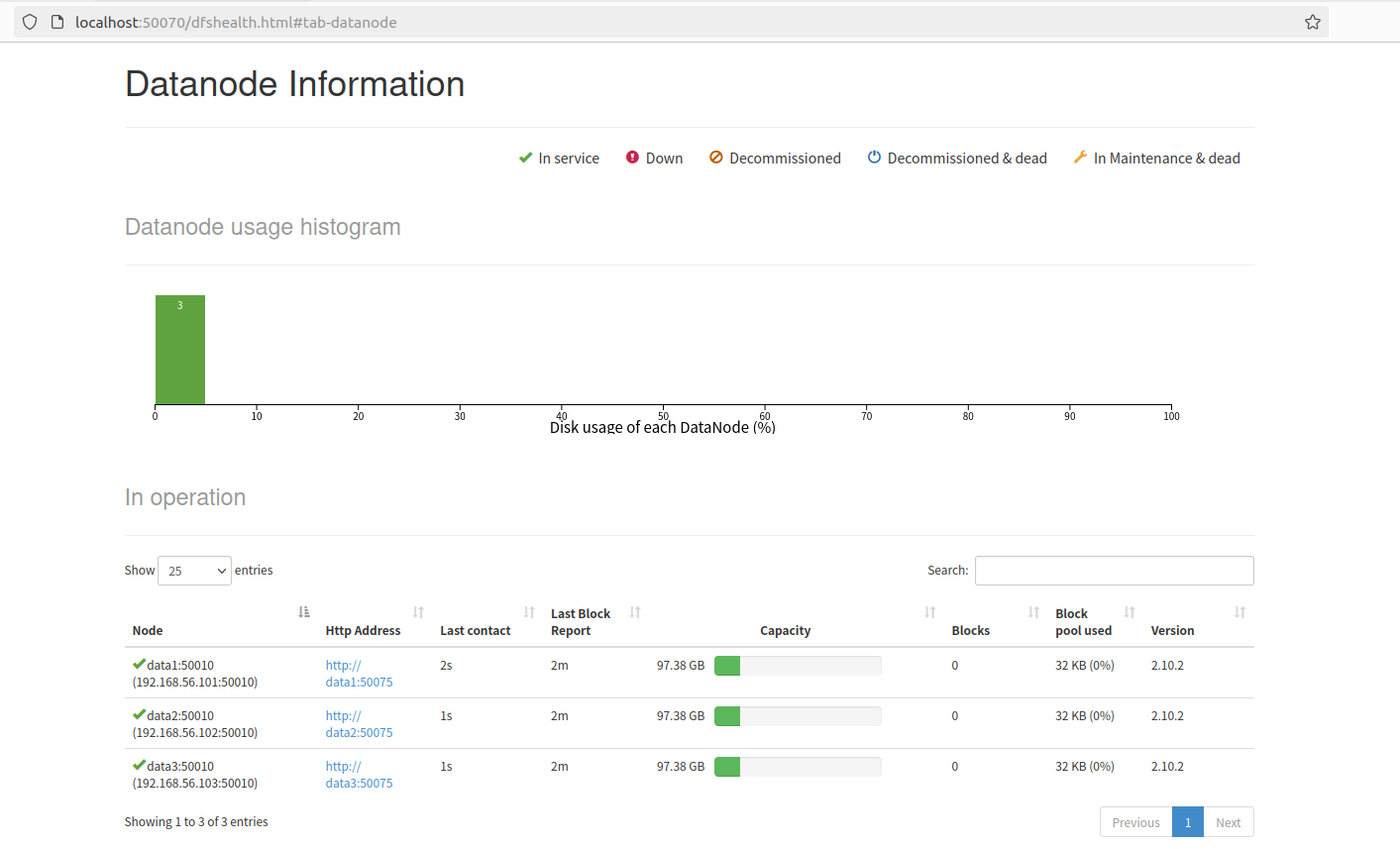The width and height of the screenshot is (1400, 849).
Task: Click the Next pagination button
Action: click(x=1228, y=822)
